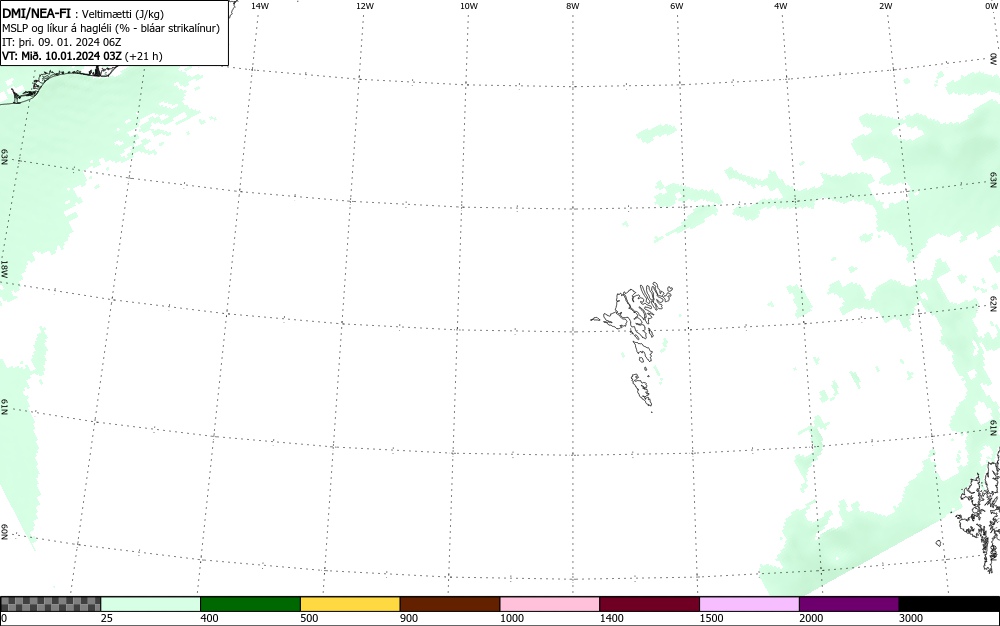The width and height of the screenshot is (1000, 626).
Task: Click the DMI/NEA-FI title text
Action: pyautogui.click(x=36, y=13)
